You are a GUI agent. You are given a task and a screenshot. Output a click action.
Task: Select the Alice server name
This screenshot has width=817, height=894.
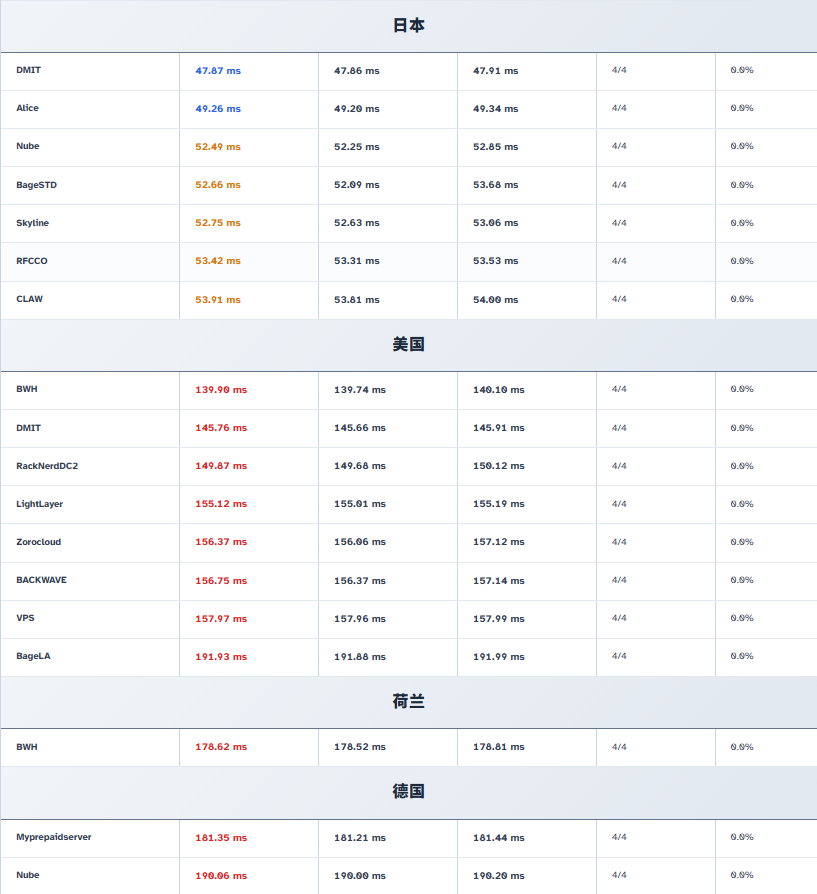pyautogui.click(x=27, y=108)
